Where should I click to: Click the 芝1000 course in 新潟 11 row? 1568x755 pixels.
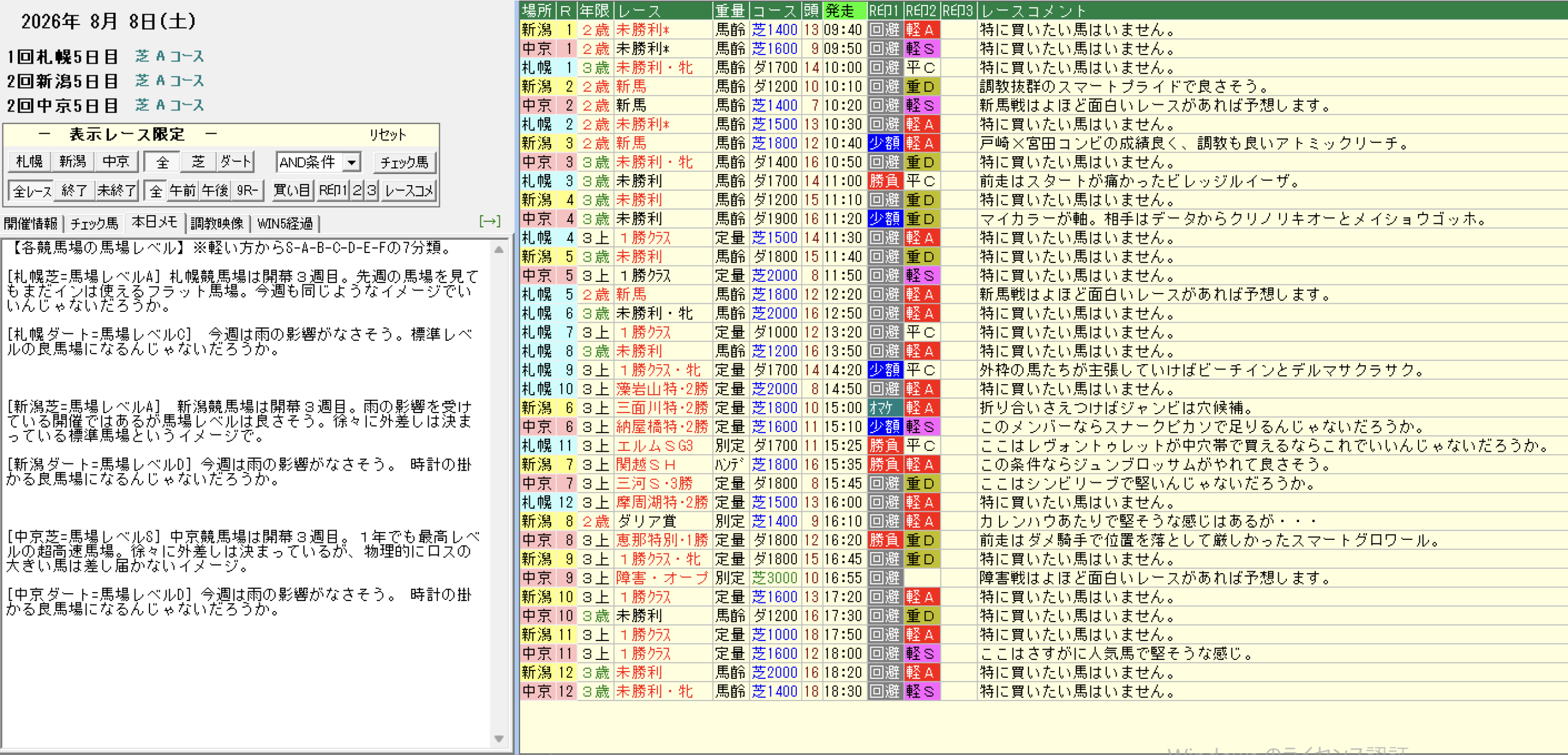(775, 635)
